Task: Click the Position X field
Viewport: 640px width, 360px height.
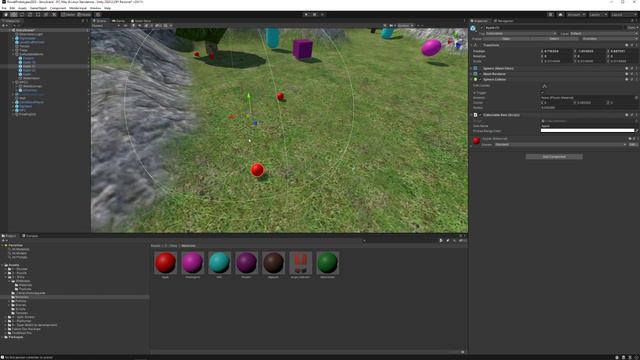Action: 558,51
